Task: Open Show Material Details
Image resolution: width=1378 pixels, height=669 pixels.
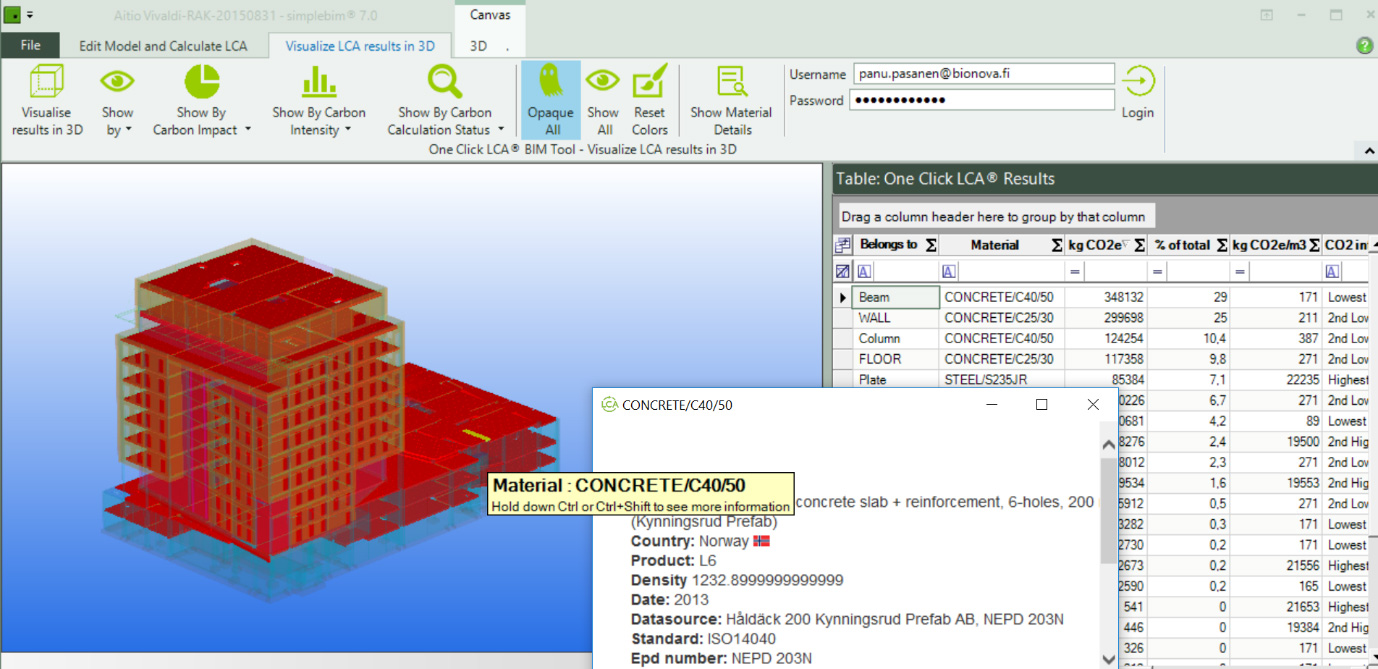Action: (x=732, y=100)
